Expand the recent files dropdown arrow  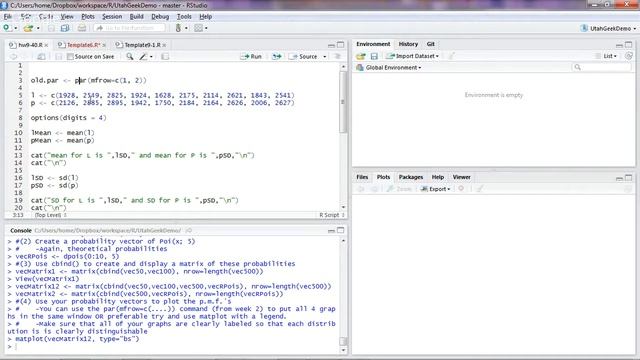pyautogui.click(x=38, y=28)
